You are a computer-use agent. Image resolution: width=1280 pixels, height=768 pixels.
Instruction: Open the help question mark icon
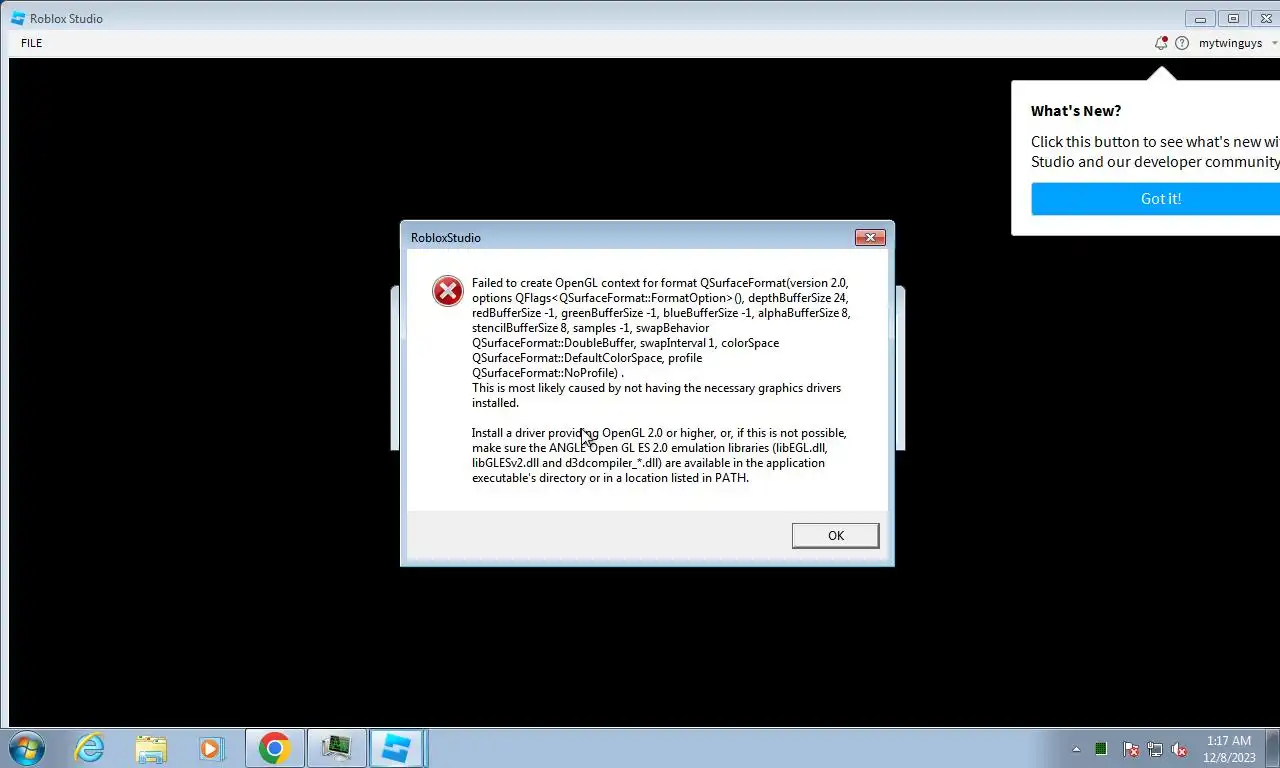[1182, 43]
